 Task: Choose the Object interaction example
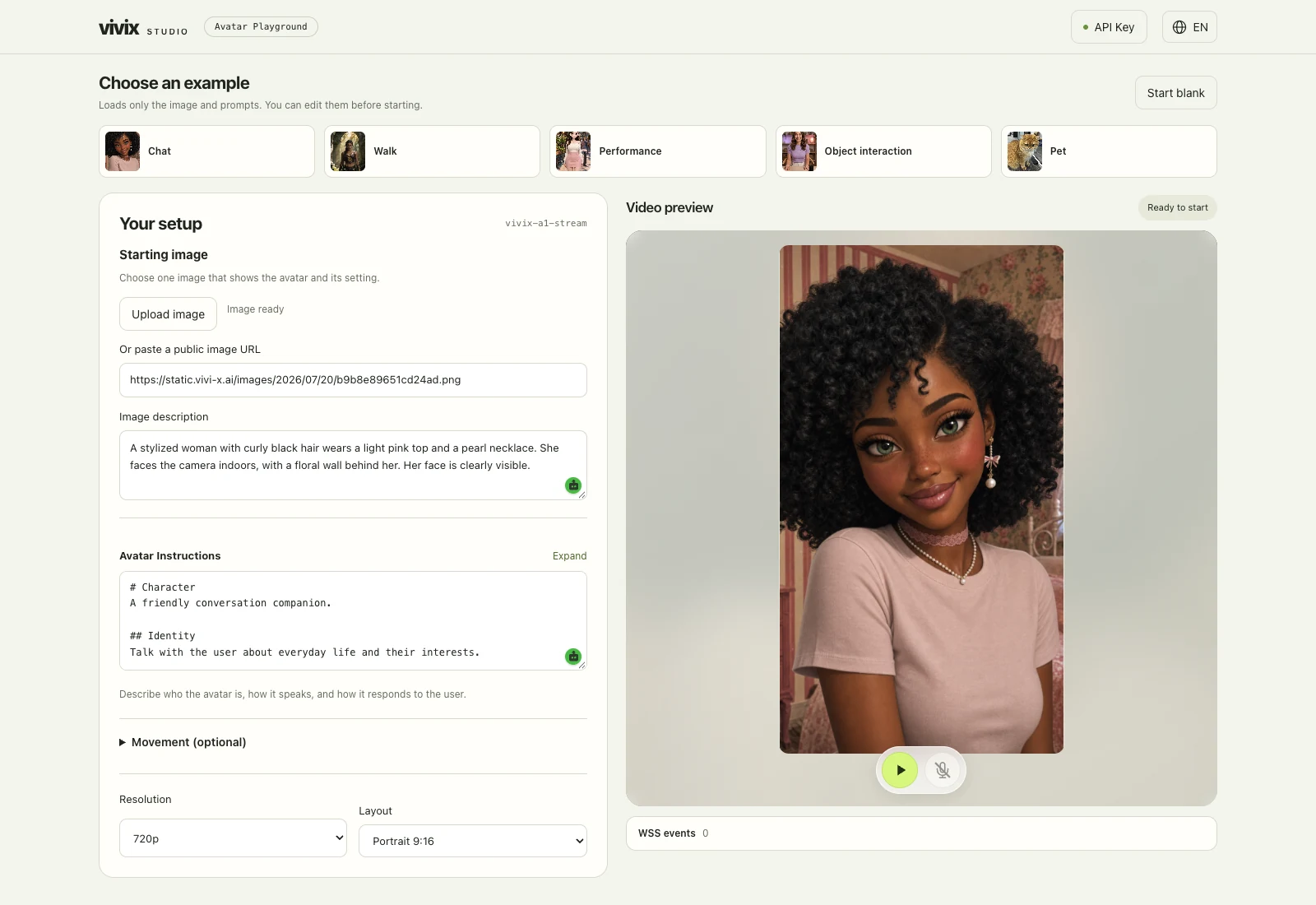coord(883,151)
